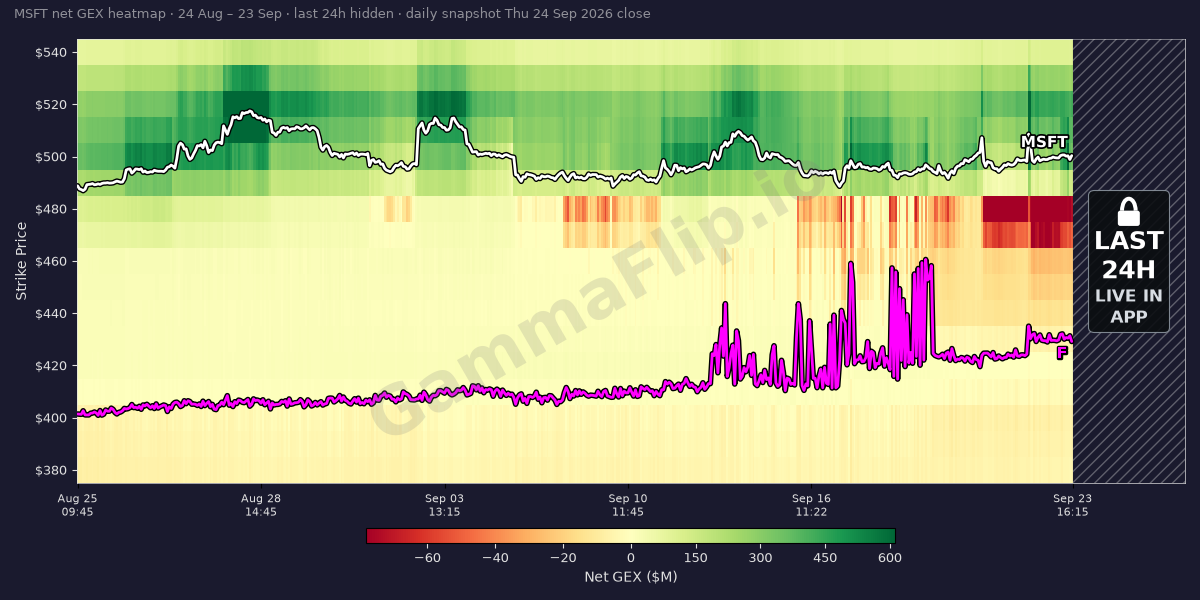
Task: Click the MSFT price line label
Action: click(1044, 142)
